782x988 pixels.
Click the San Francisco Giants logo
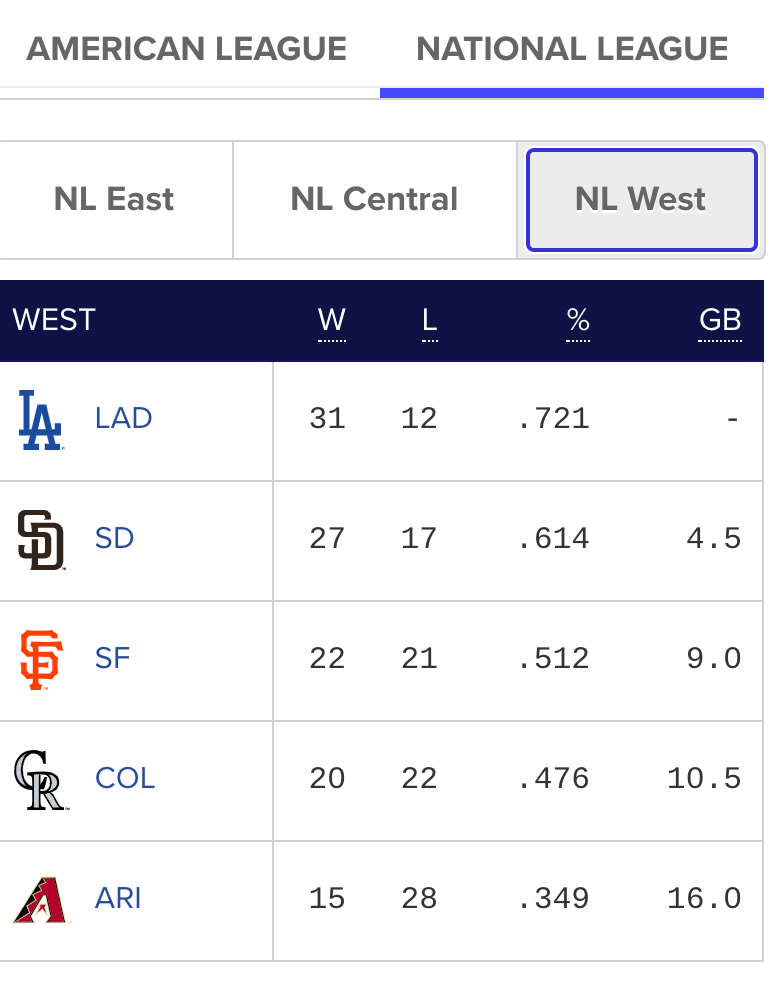tap(41, 659)
